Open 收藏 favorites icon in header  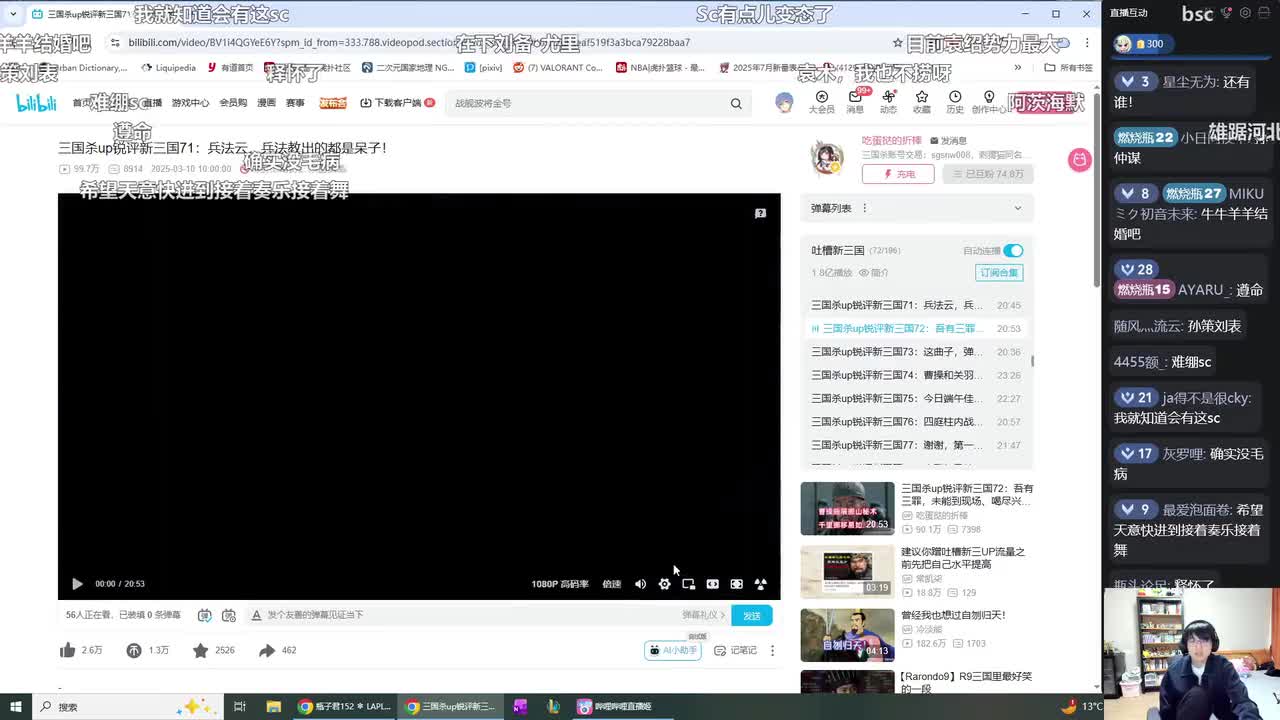[x=921, y=102]
